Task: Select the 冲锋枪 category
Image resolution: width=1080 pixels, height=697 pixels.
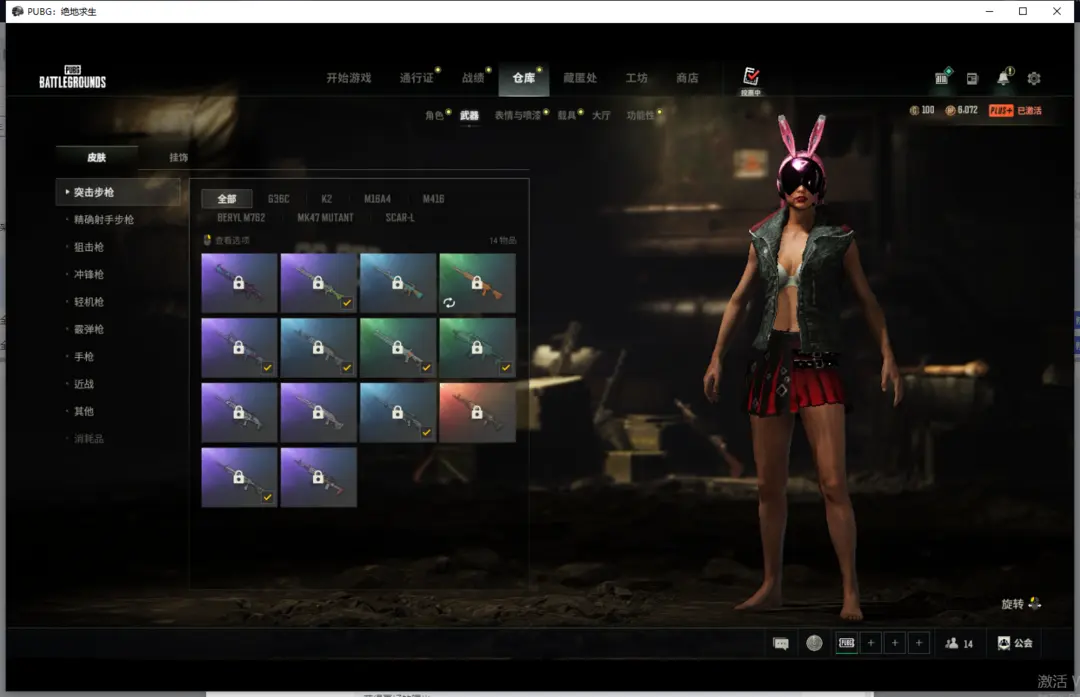Action: (89, 274)
